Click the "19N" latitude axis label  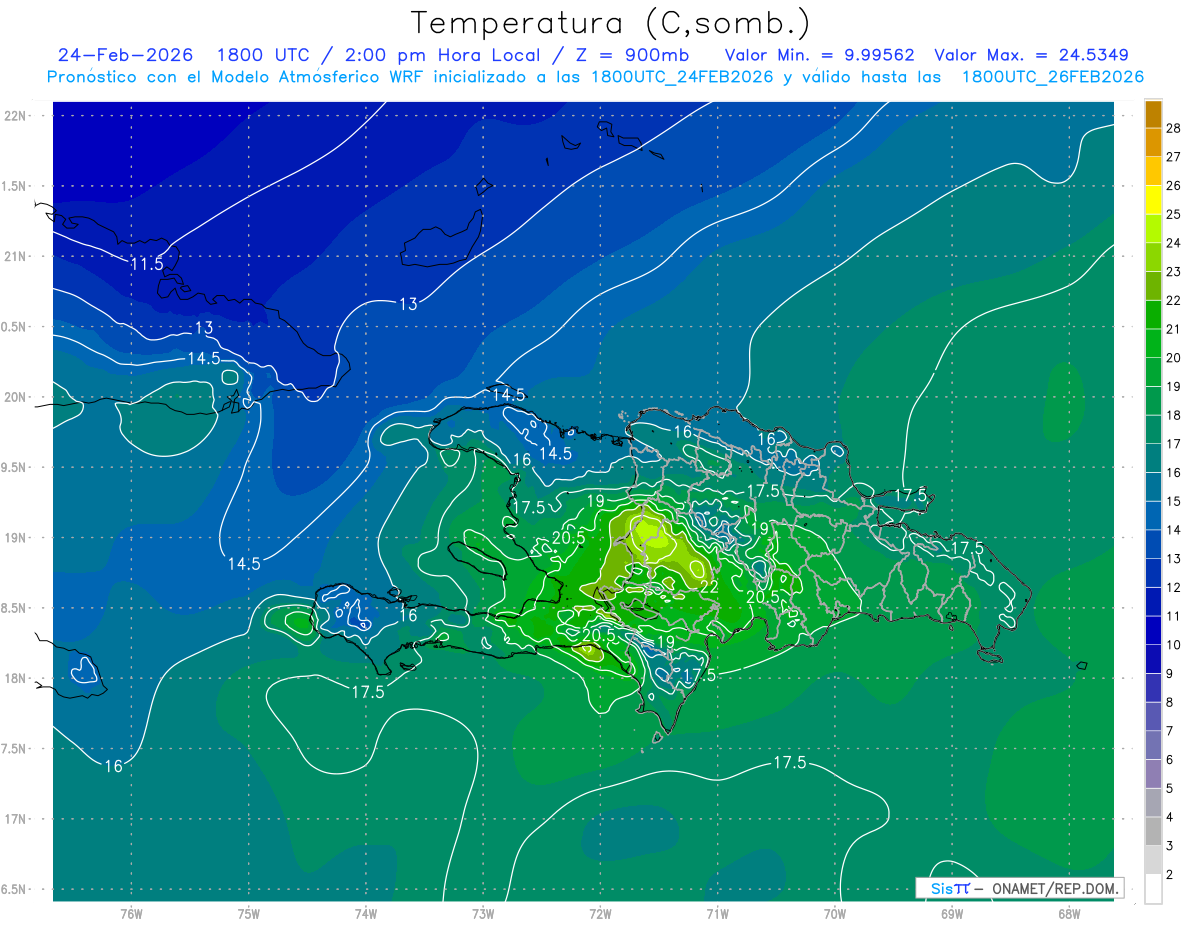(x=15, y=537)
